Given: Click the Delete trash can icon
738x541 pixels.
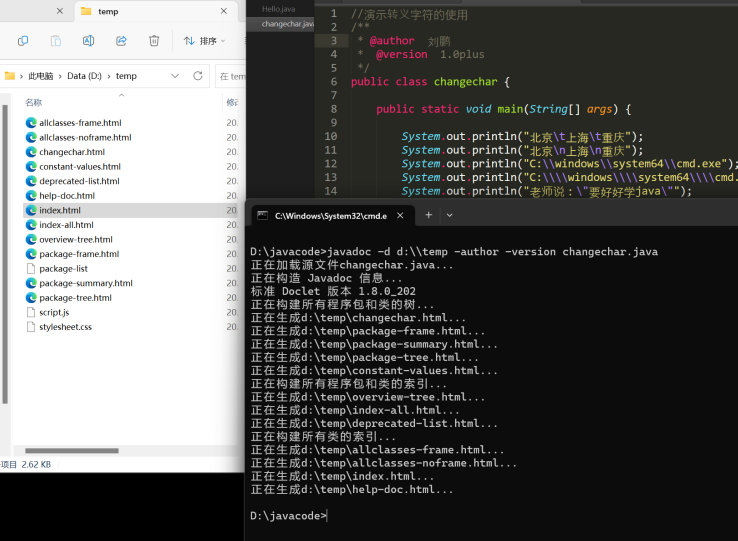Looking at the screenshot, I should pyautogui.click(x=154, y=41).
